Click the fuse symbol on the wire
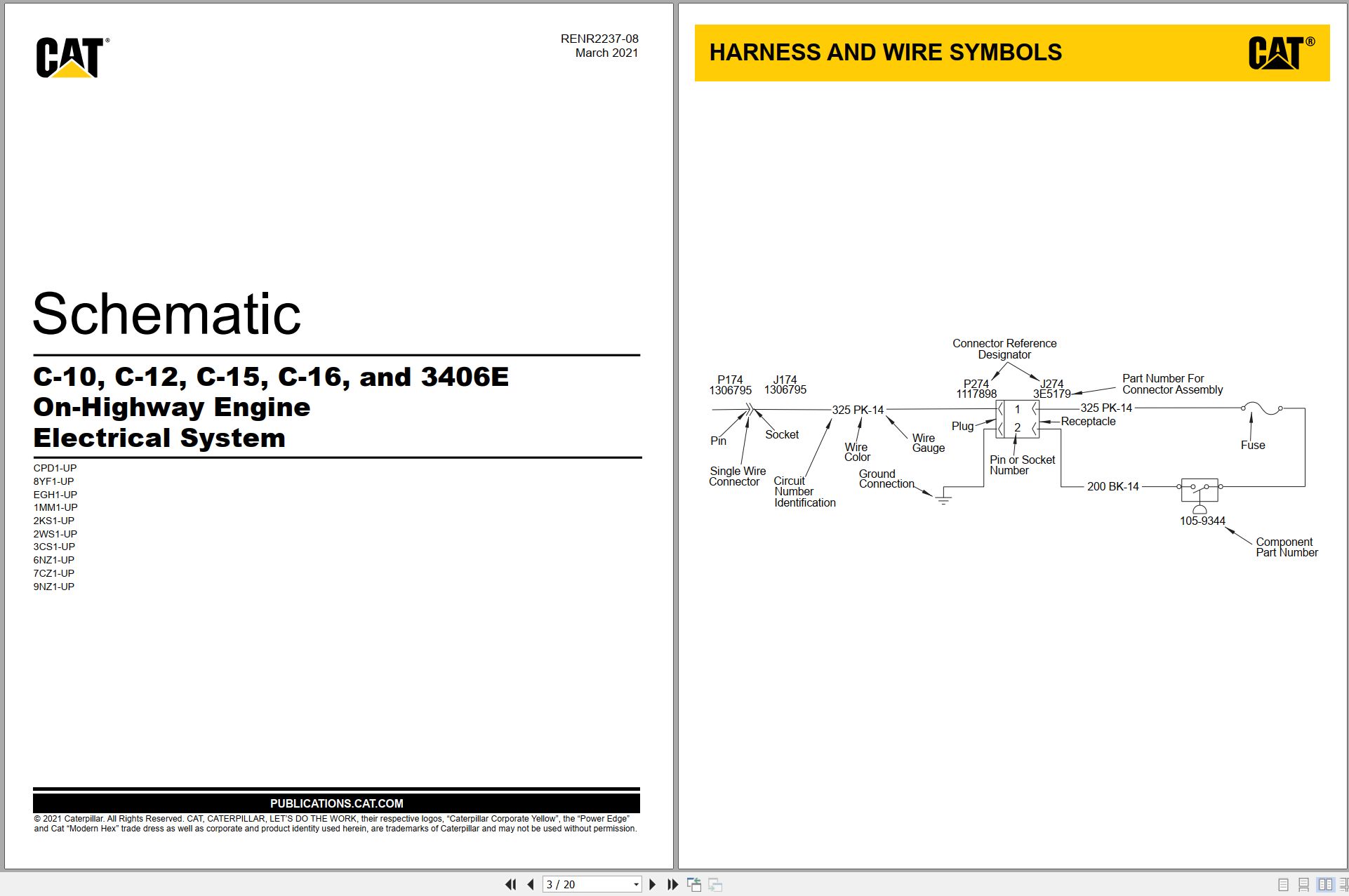This screenshot has height=896, width=1349. tap(1261, 408)
